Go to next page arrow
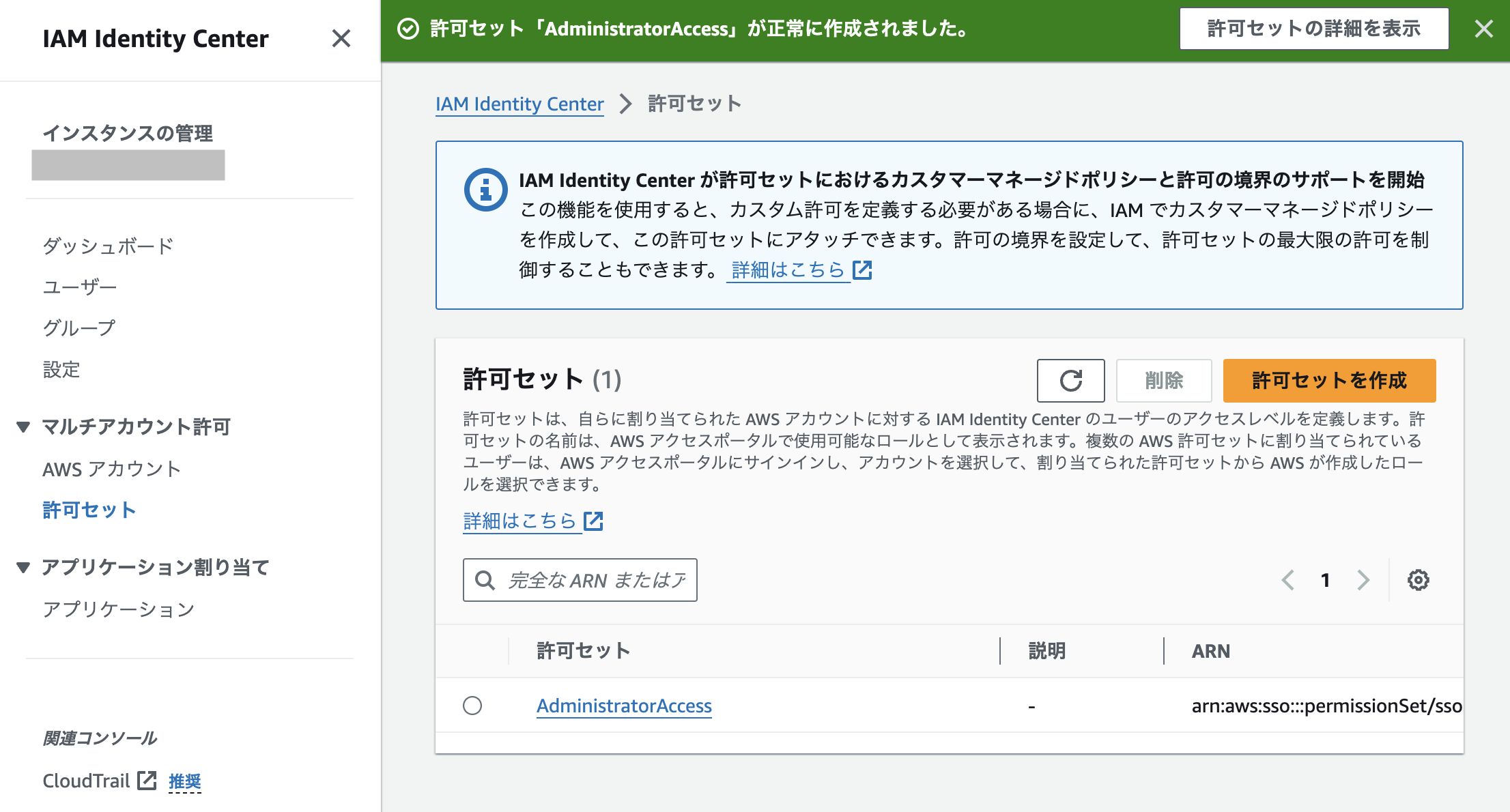The width and height of the screenshot is (1510, 812). point(1363,580)
